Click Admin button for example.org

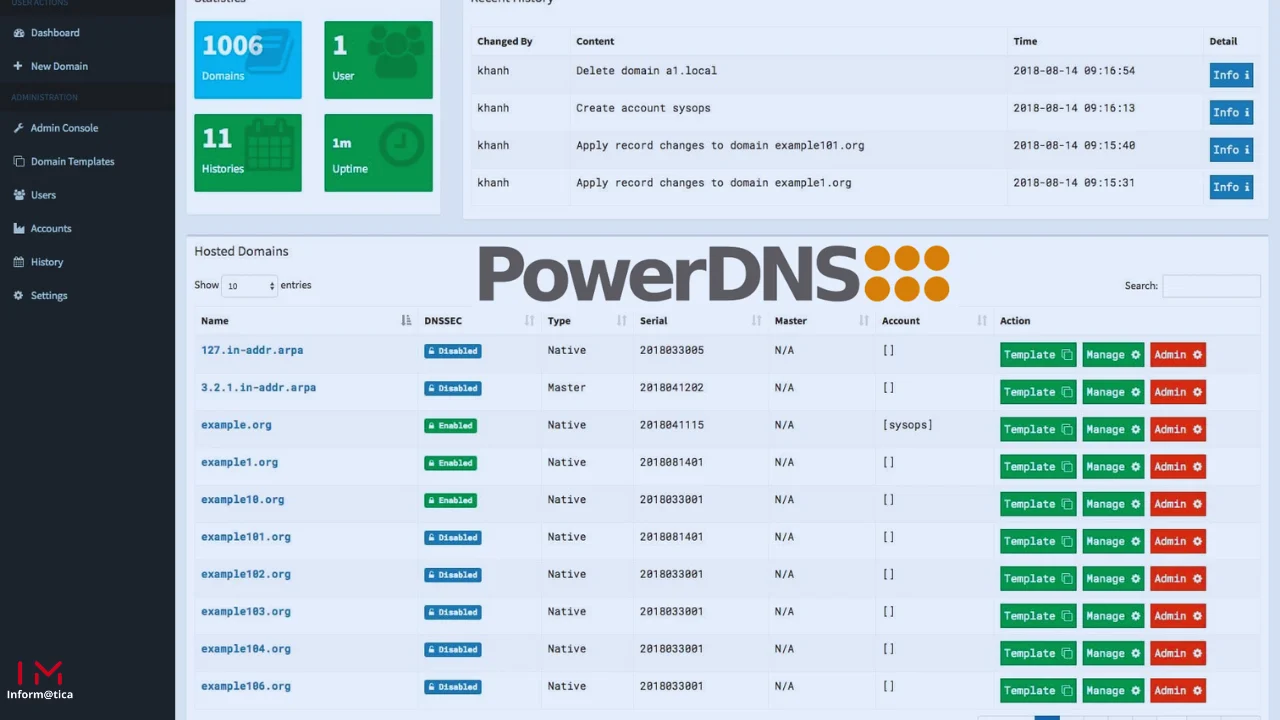[1178, 429]
